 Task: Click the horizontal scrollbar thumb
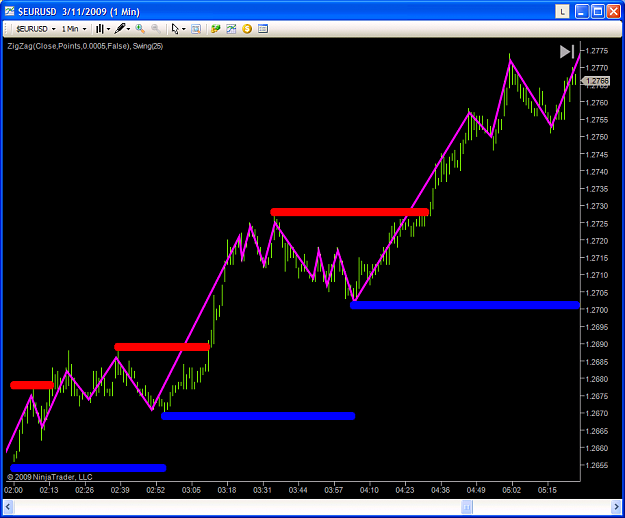point(467,507)
